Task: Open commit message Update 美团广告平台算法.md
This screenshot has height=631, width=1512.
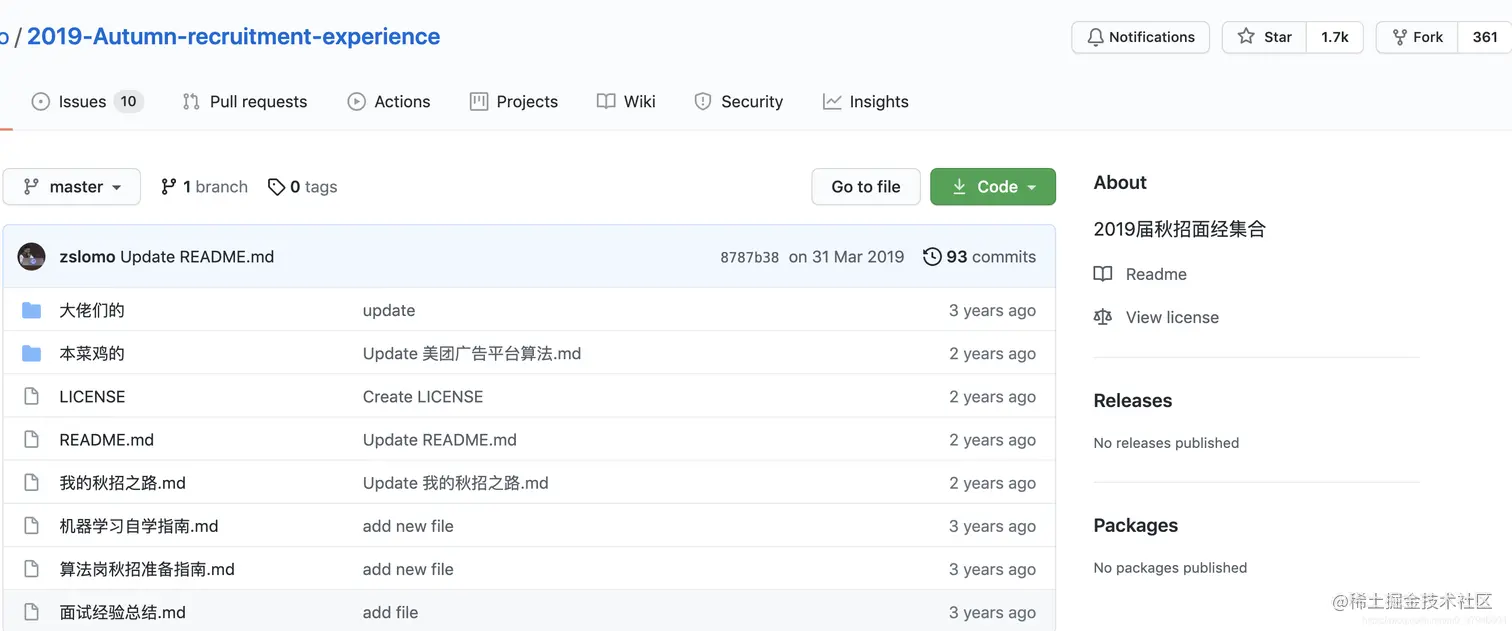Action: pos(472,354)
